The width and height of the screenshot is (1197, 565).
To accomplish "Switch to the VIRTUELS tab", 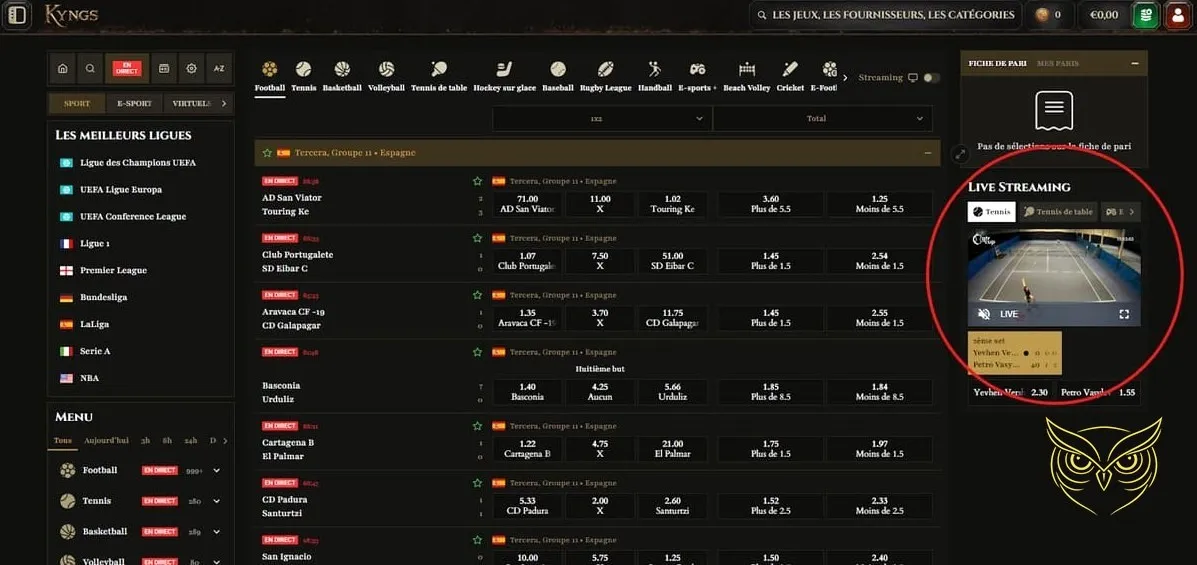I will click(191, 104).
